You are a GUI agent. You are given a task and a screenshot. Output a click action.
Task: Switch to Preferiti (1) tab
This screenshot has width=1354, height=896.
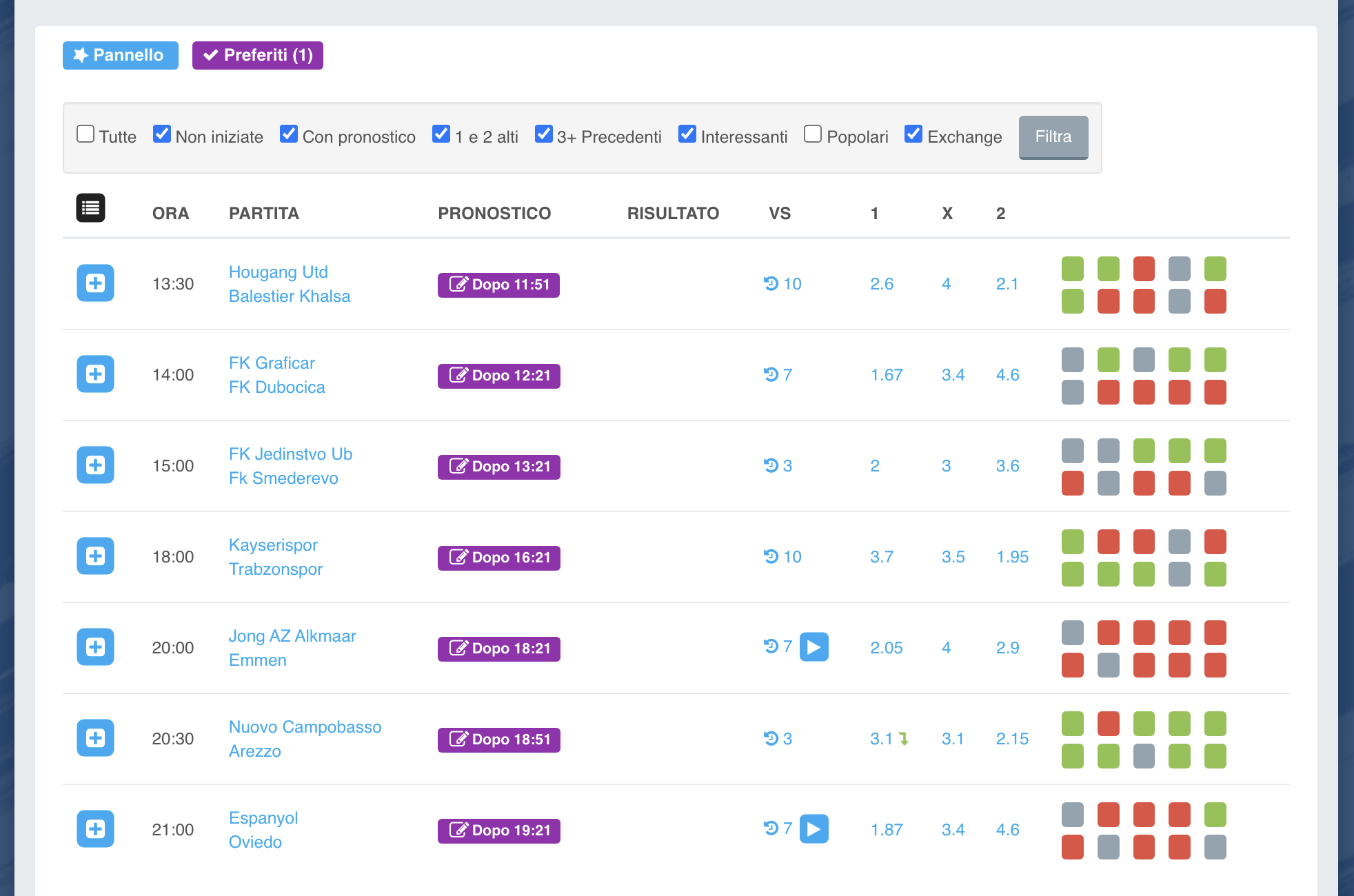coord(257,55)
